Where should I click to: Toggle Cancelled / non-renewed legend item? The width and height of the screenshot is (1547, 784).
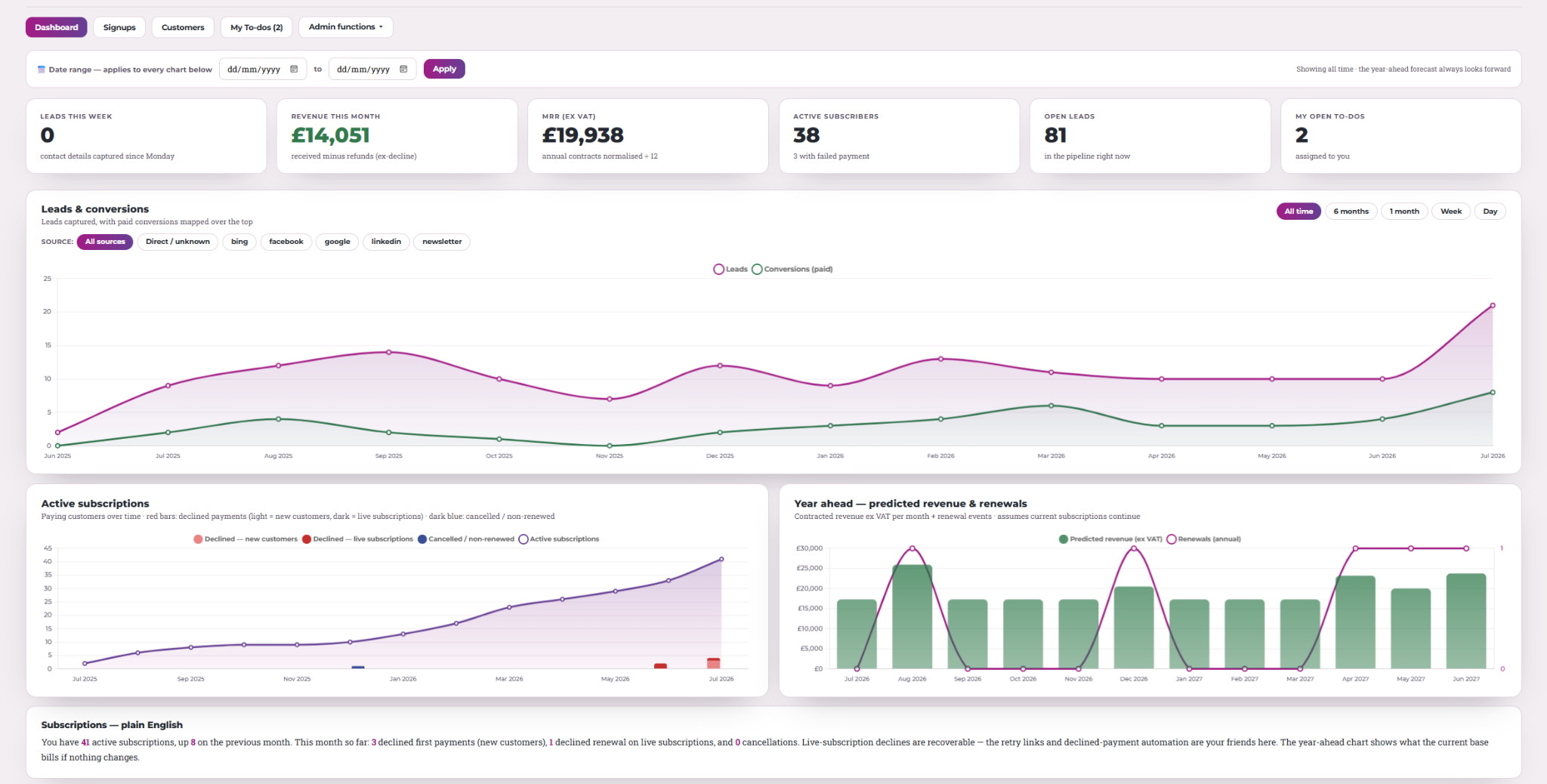(x=465, y=539)
